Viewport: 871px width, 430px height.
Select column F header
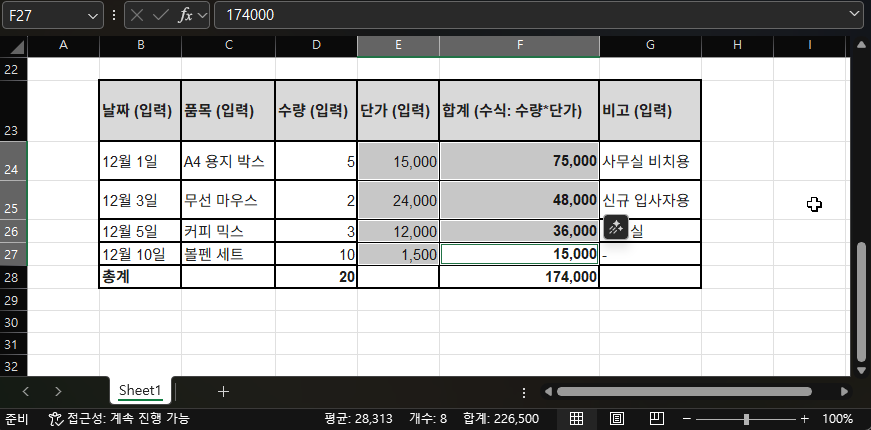(x=519, y=46)
